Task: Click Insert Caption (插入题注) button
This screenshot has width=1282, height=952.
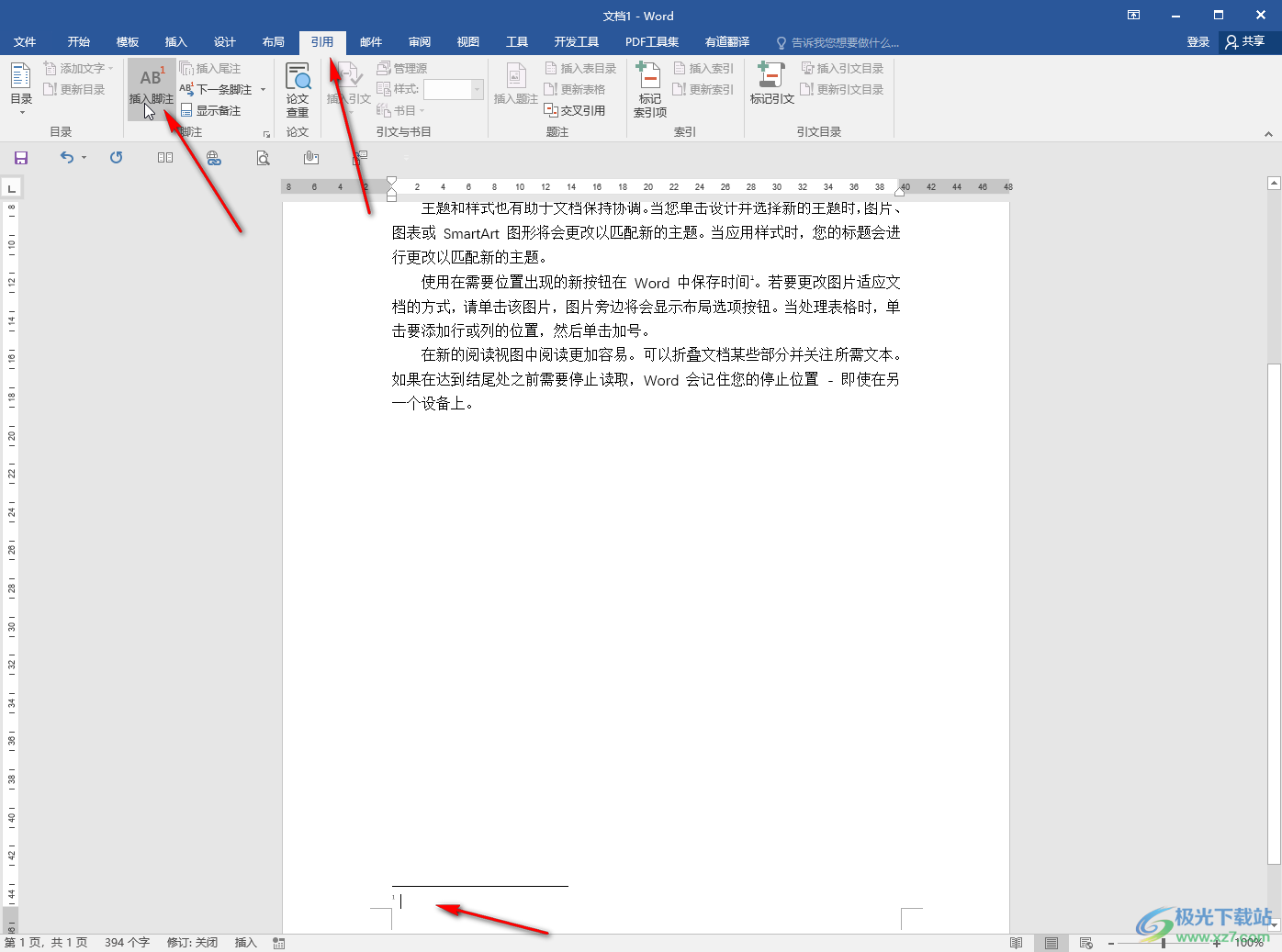Action: [x=516, y=84]
